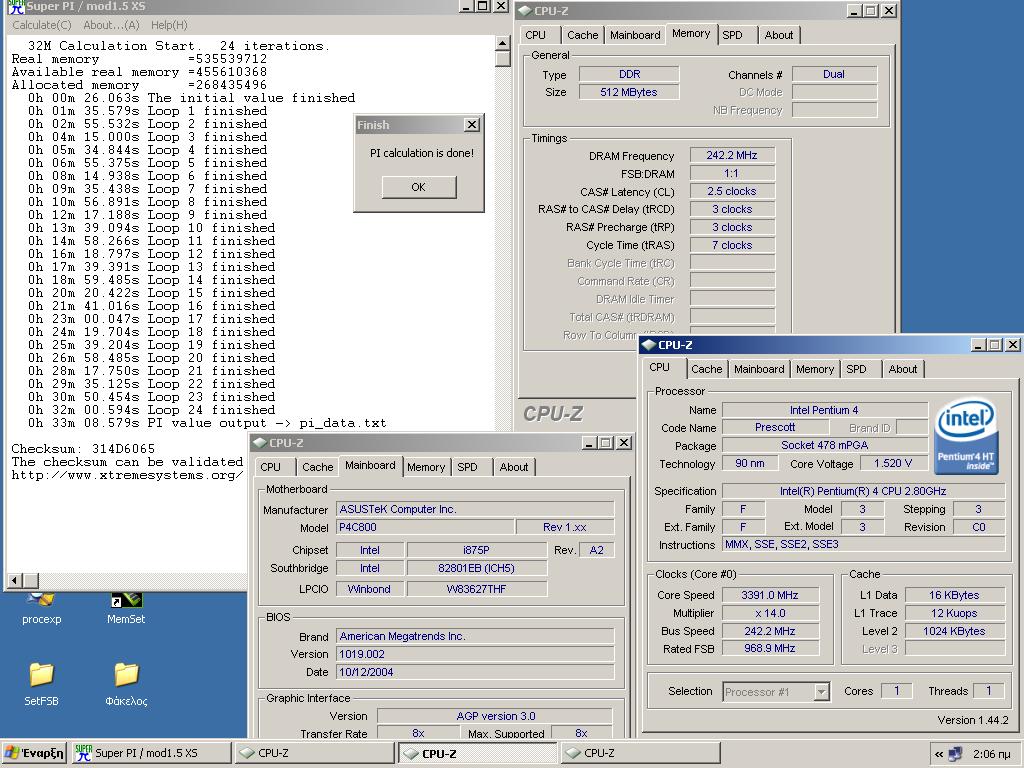Screen dimensions: 1024x768
Task: Click the BIOS date 10/12/2004 field
Action: pos(475,672)
